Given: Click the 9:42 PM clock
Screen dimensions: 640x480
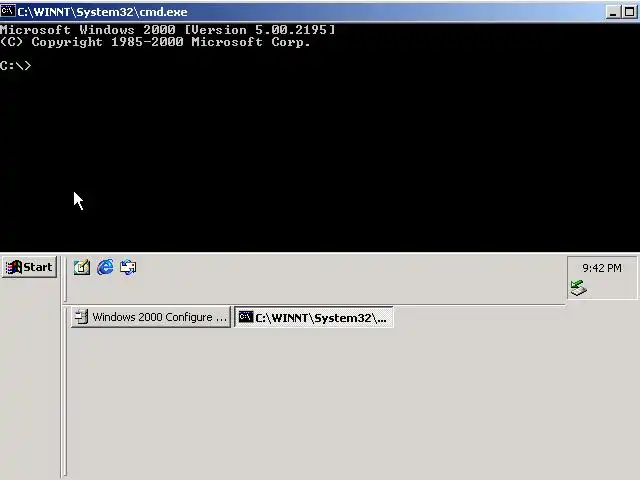Looking at the screenshot, I should [x=602, y=268].
